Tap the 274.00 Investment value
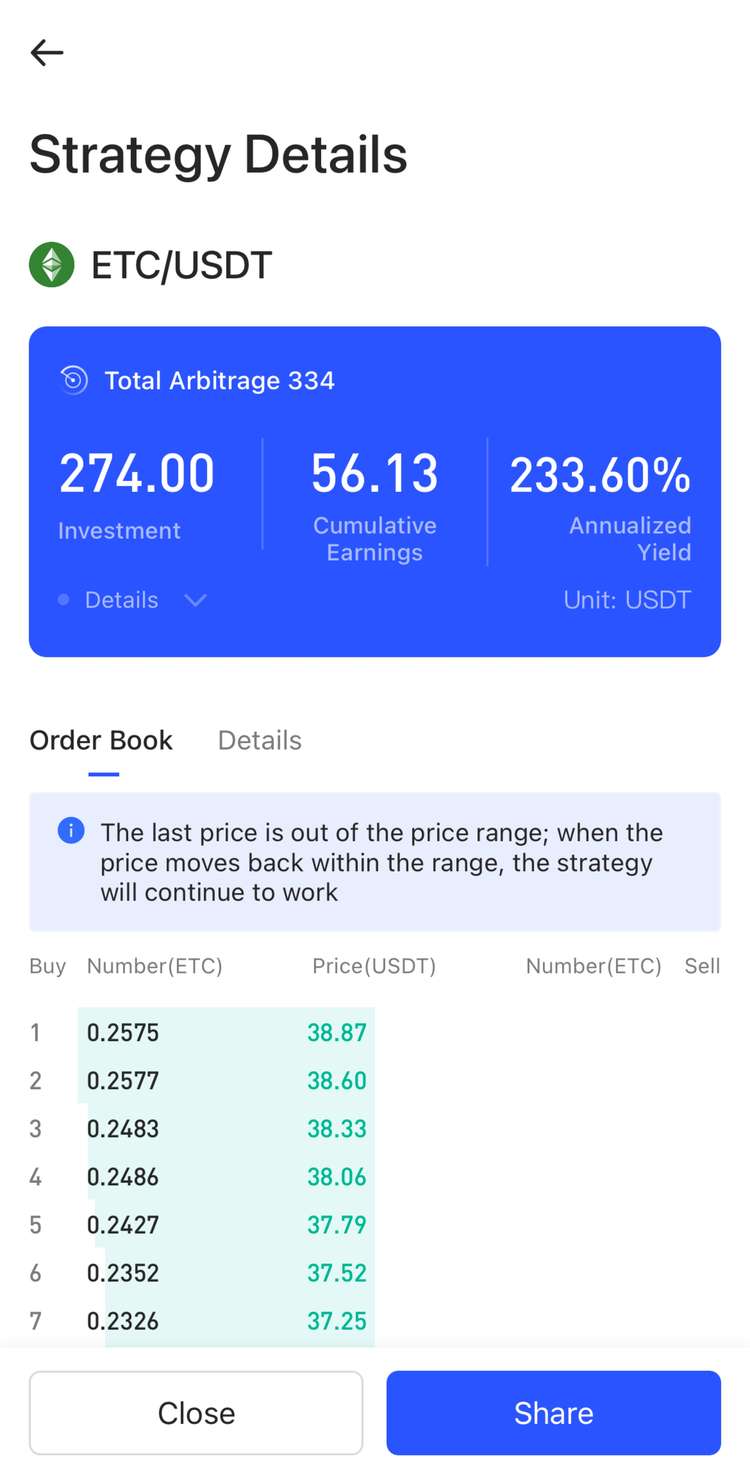The width and height of the screenshot is (750, 1461). [x=137, y=474]
